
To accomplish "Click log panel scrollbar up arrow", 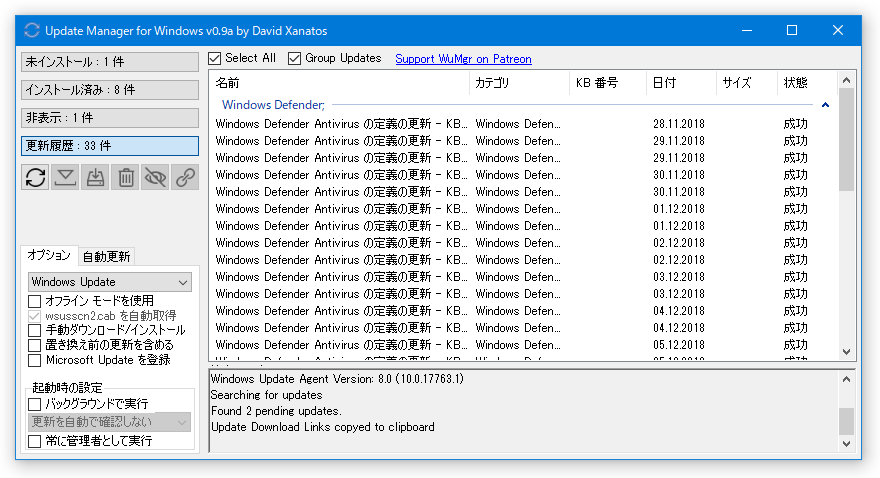I will coord(846,379).
